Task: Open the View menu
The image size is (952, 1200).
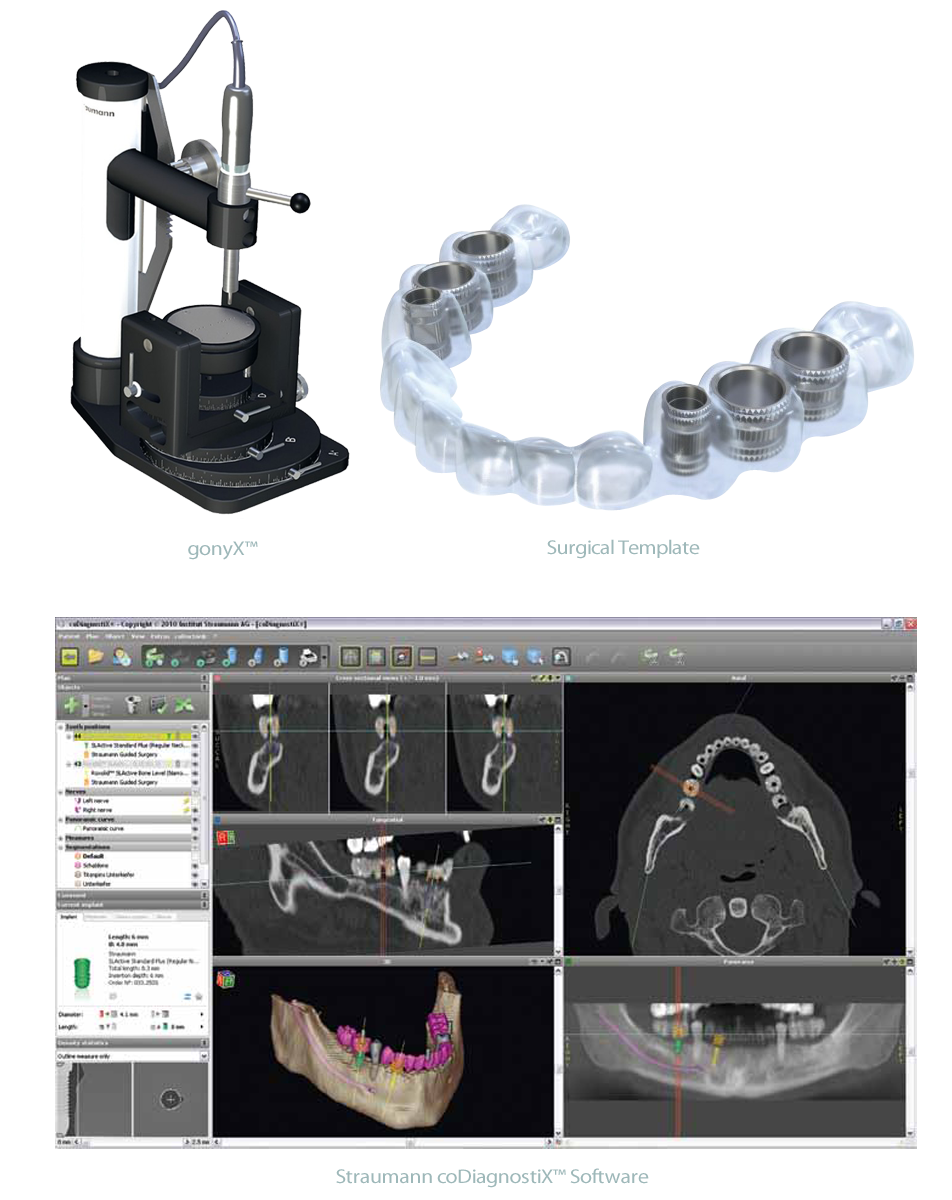Action: 137,635
